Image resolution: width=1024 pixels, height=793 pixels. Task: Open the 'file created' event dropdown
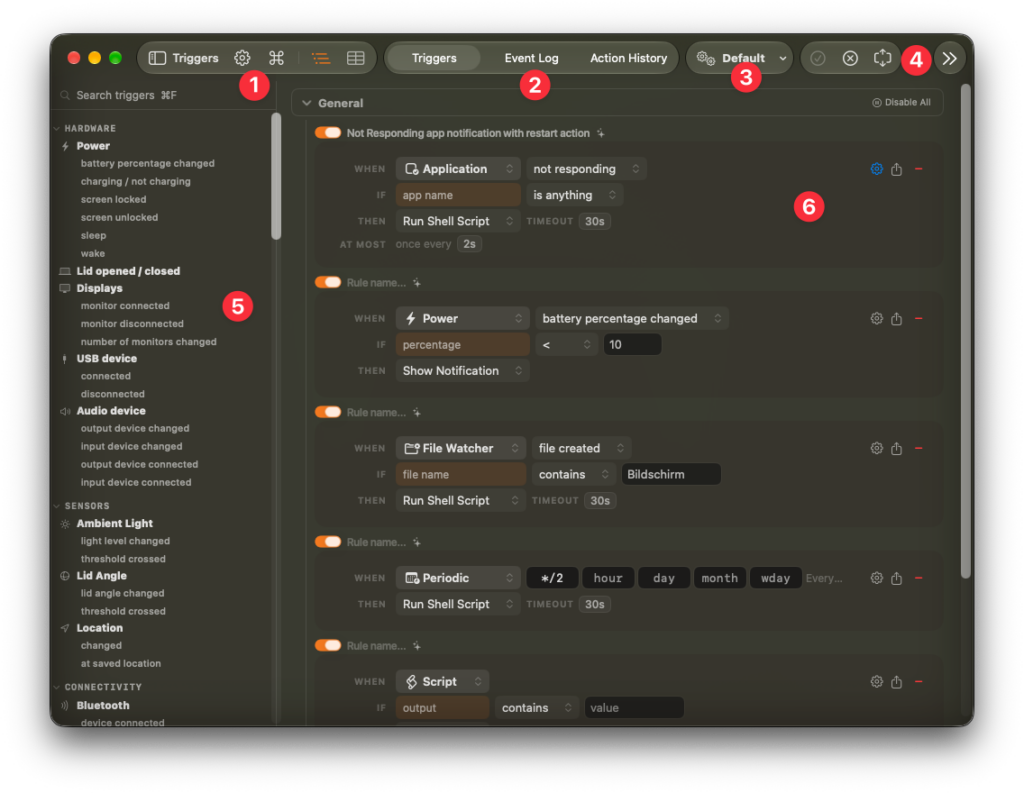(x=581, y=449)
